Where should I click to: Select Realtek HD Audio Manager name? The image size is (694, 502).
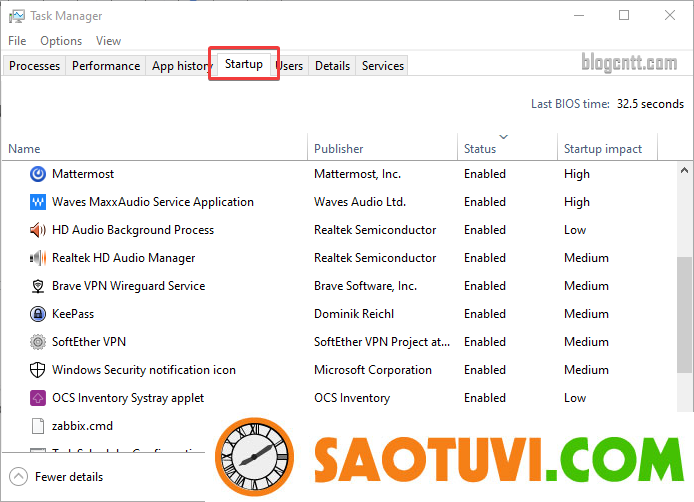pos(123,258)
